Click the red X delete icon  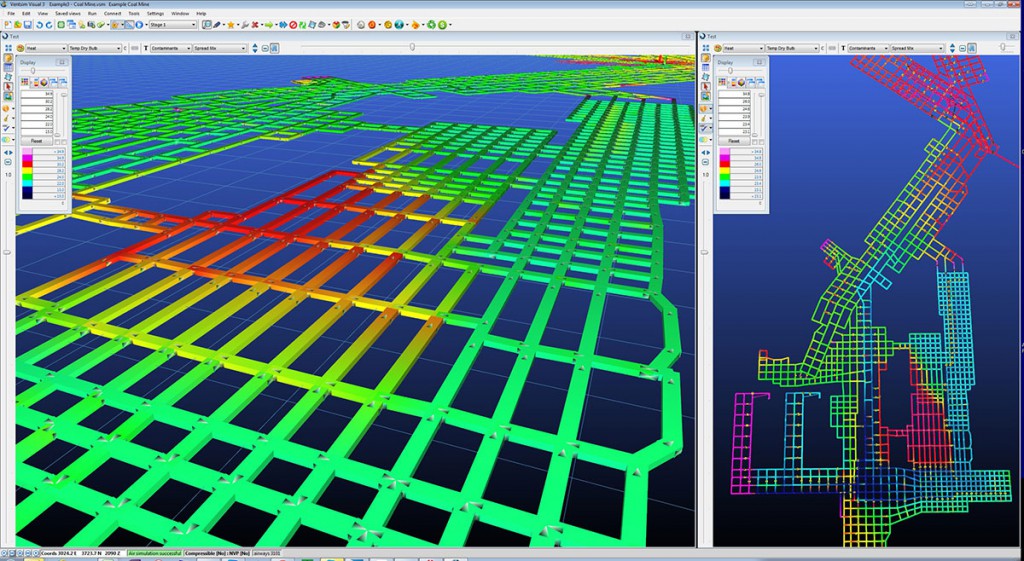point(255,25)
